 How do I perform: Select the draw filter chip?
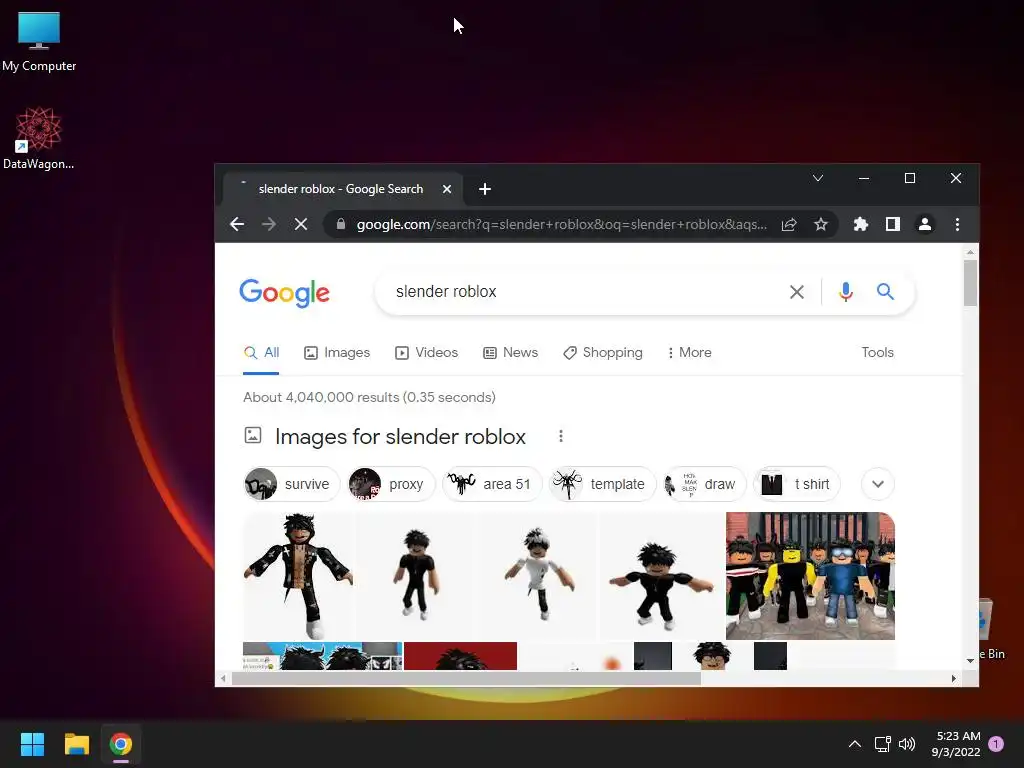704,485
